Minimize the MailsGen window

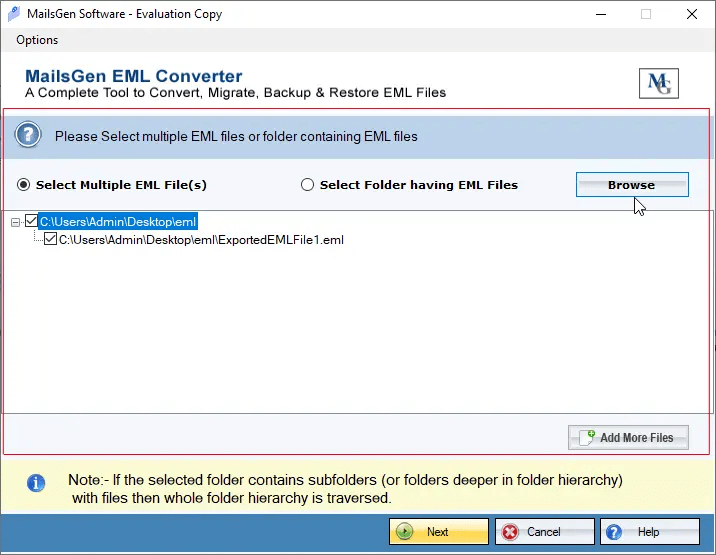600,14
